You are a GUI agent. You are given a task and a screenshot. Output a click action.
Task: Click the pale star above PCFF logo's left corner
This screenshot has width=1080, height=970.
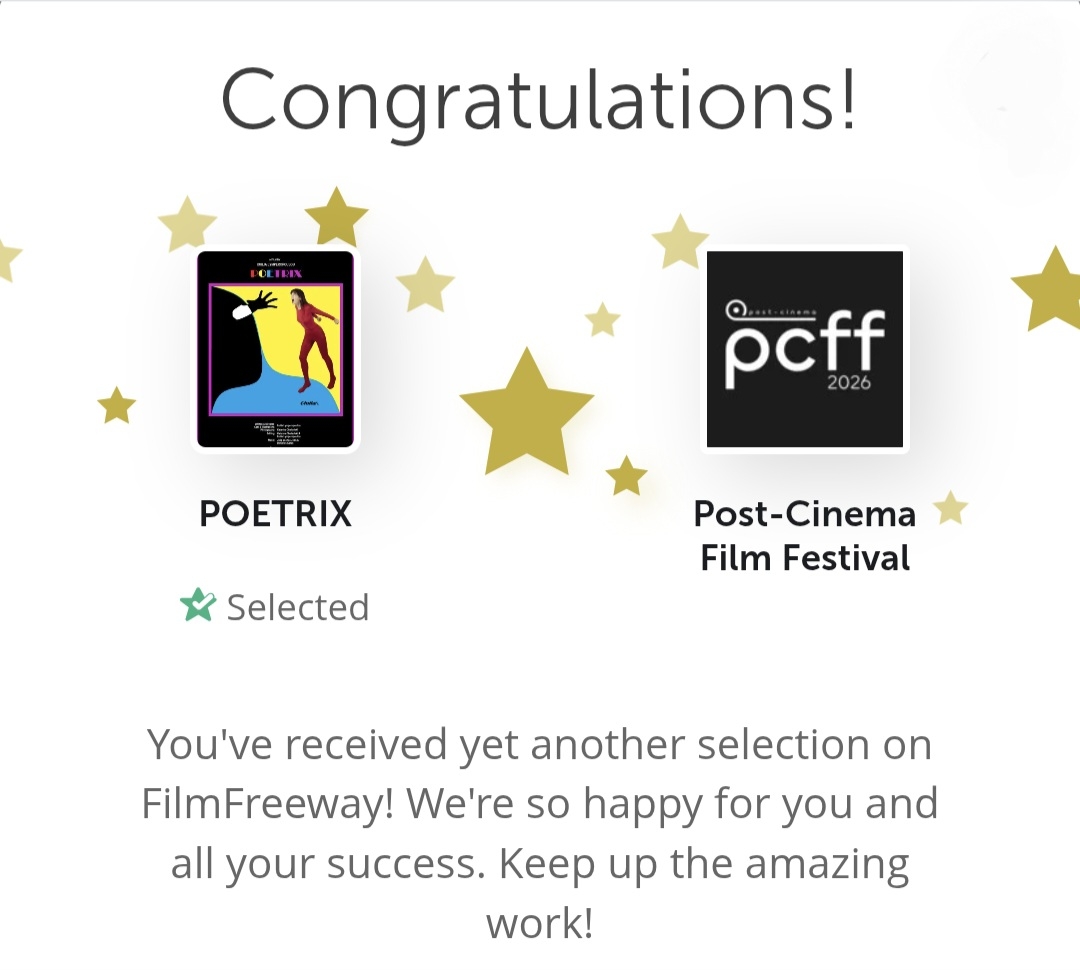tap(680, 241)
